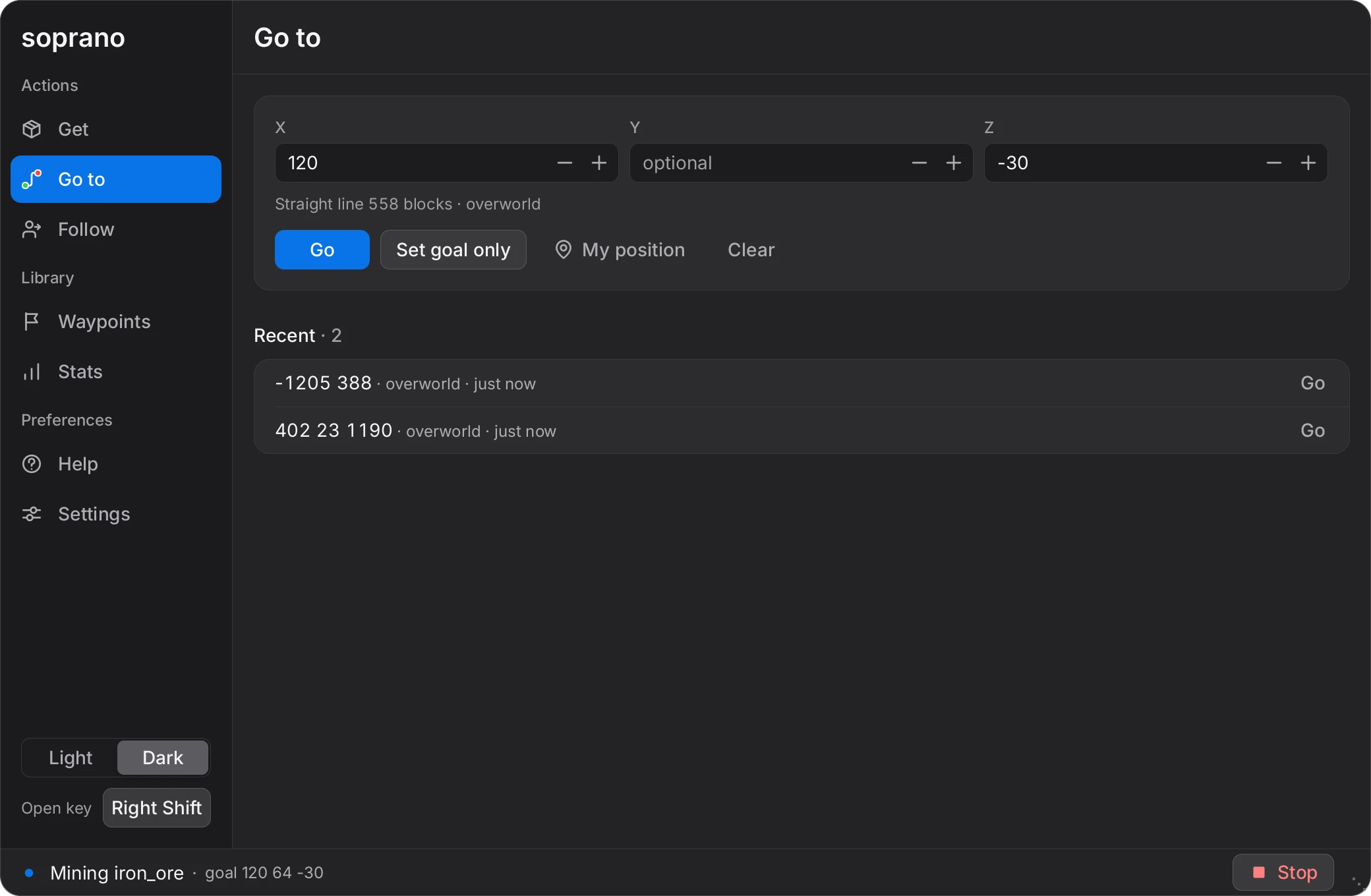This screenshot has width=1371, height=896.
Task: Open the Get section
Action: (116, 129)
